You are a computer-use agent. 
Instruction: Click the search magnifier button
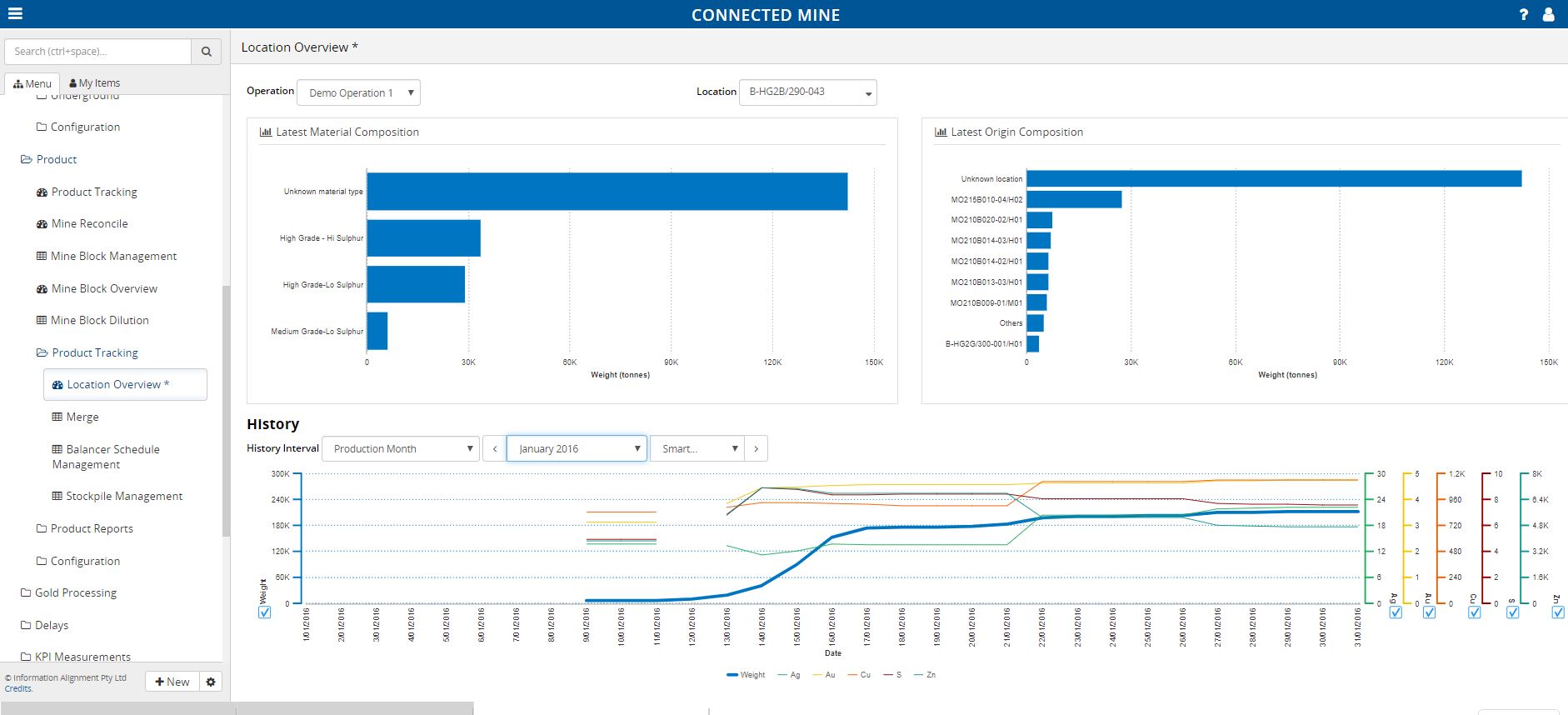207,52
